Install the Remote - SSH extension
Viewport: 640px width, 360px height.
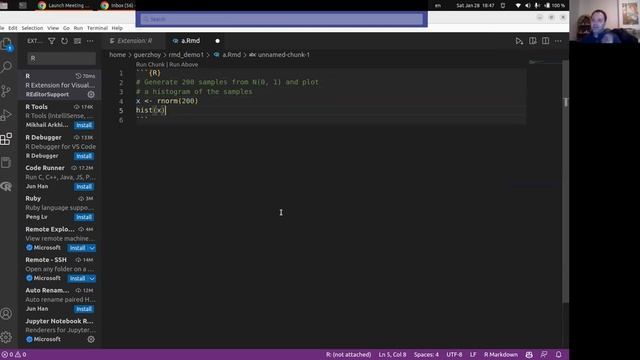click(78, 278)
